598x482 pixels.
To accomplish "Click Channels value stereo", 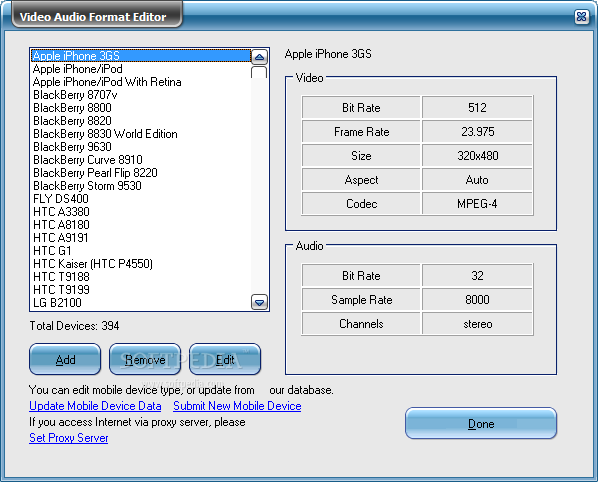I will (477, 324).
